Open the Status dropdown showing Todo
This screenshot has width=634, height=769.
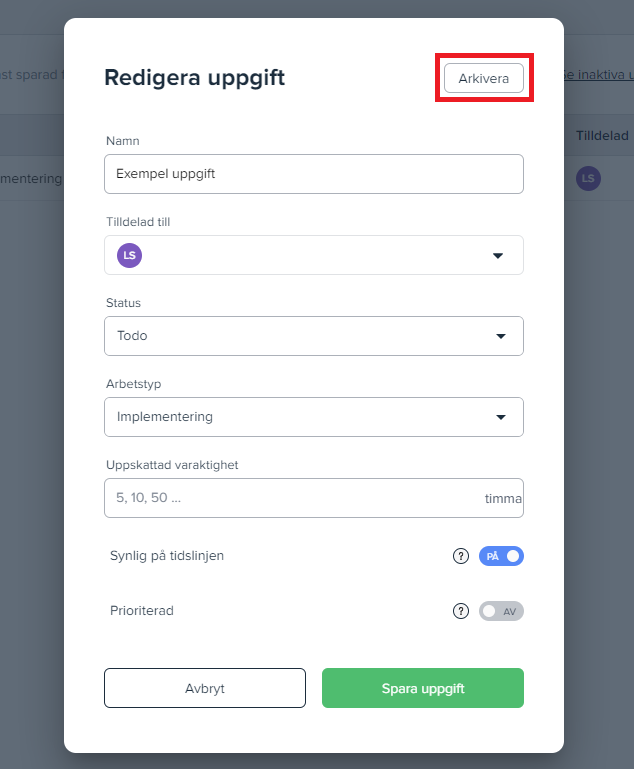pyautogui.click(x=313, y=336)
